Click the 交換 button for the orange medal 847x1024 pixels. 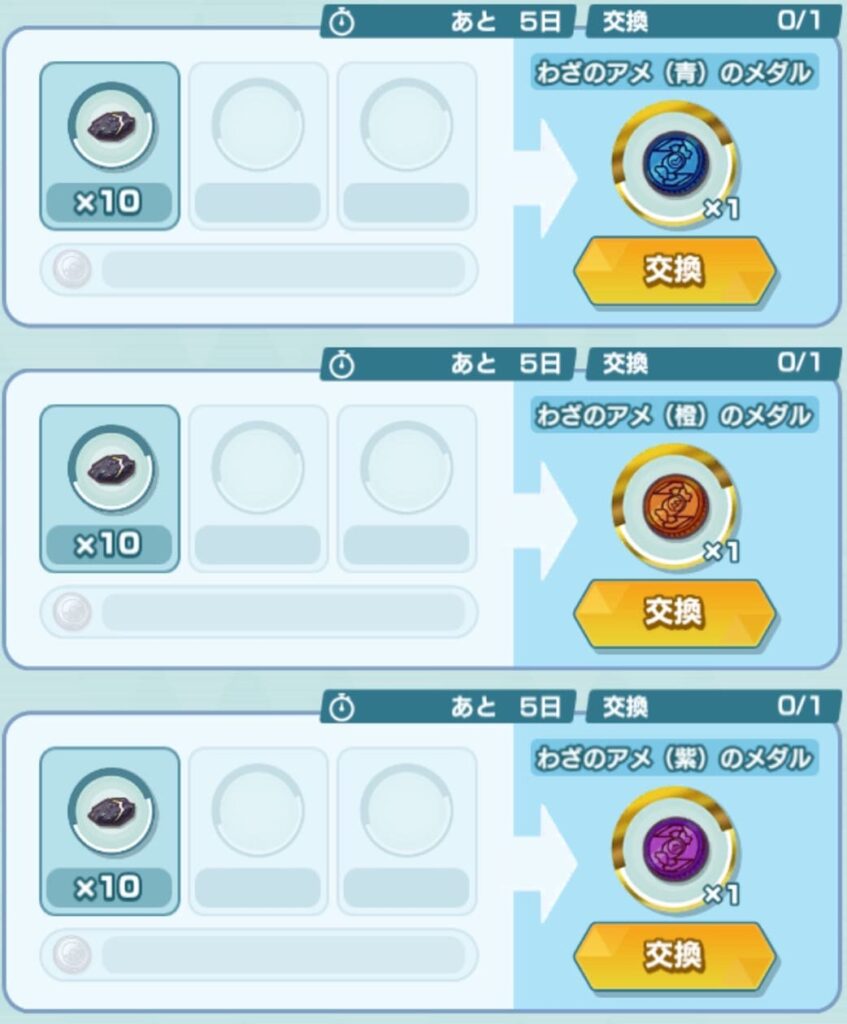pyautogui.click(x=674, y=613)
